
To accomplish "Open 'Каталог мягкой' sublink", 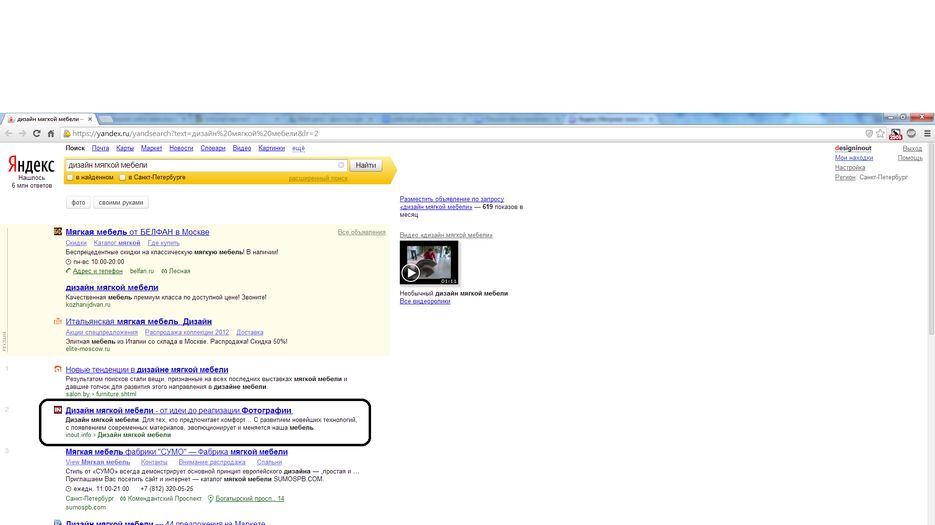I will tap(117, 243).
